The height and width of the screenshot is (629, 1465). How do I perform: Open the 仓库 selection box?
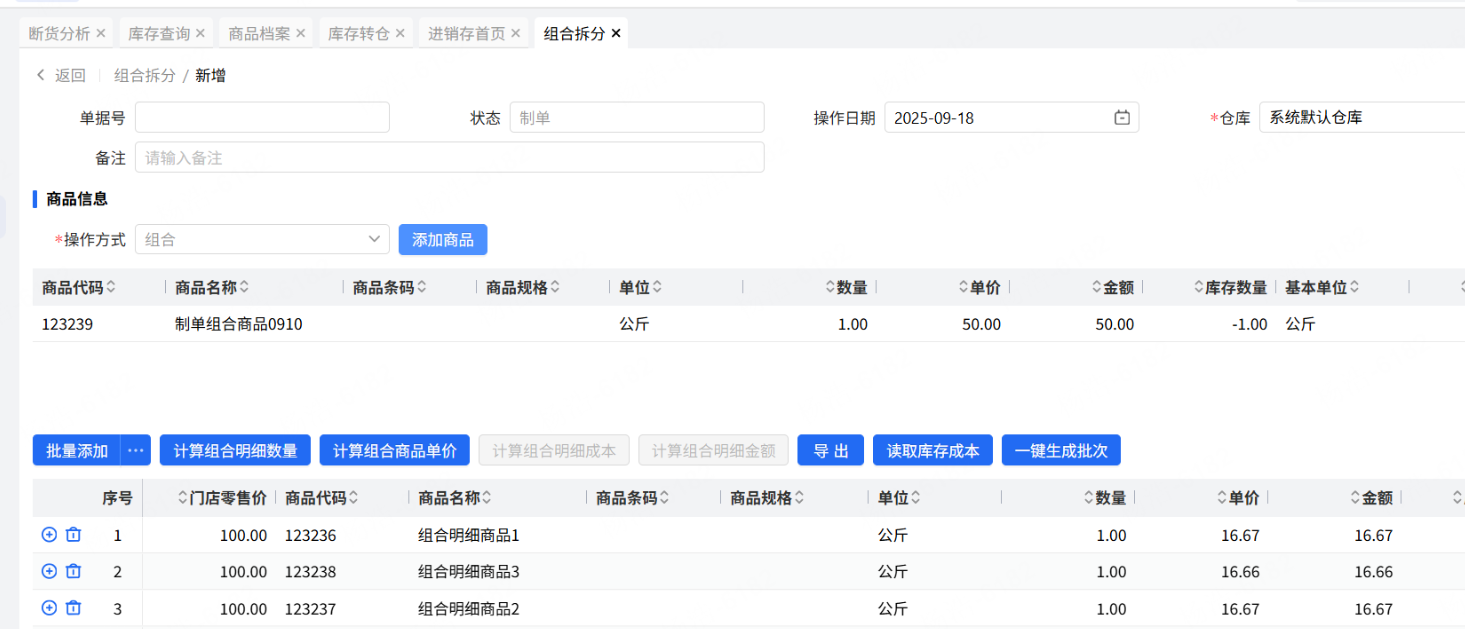[1362, 117]
